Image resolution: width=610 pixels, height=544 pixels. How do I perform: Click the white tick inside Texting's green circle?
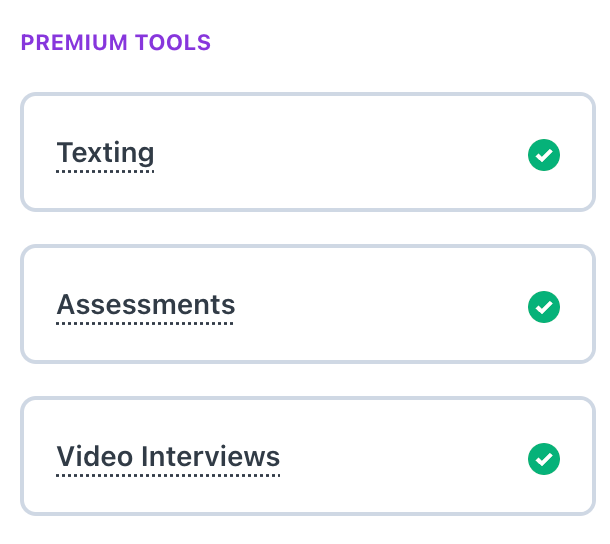[543, 155]
